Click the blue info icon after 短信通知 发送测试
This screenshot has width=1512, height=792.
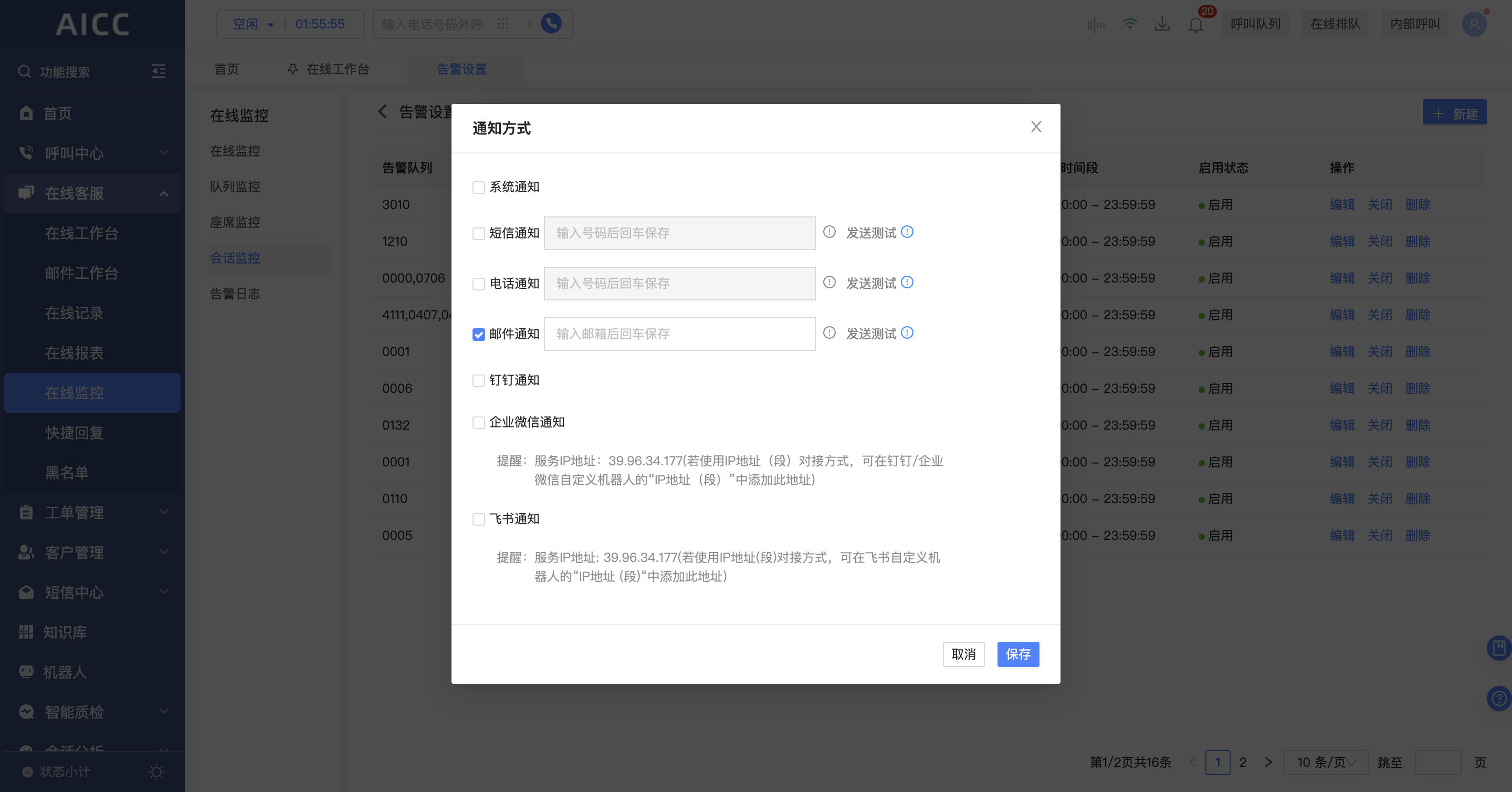pyautogui.click(x=907, y=232)
